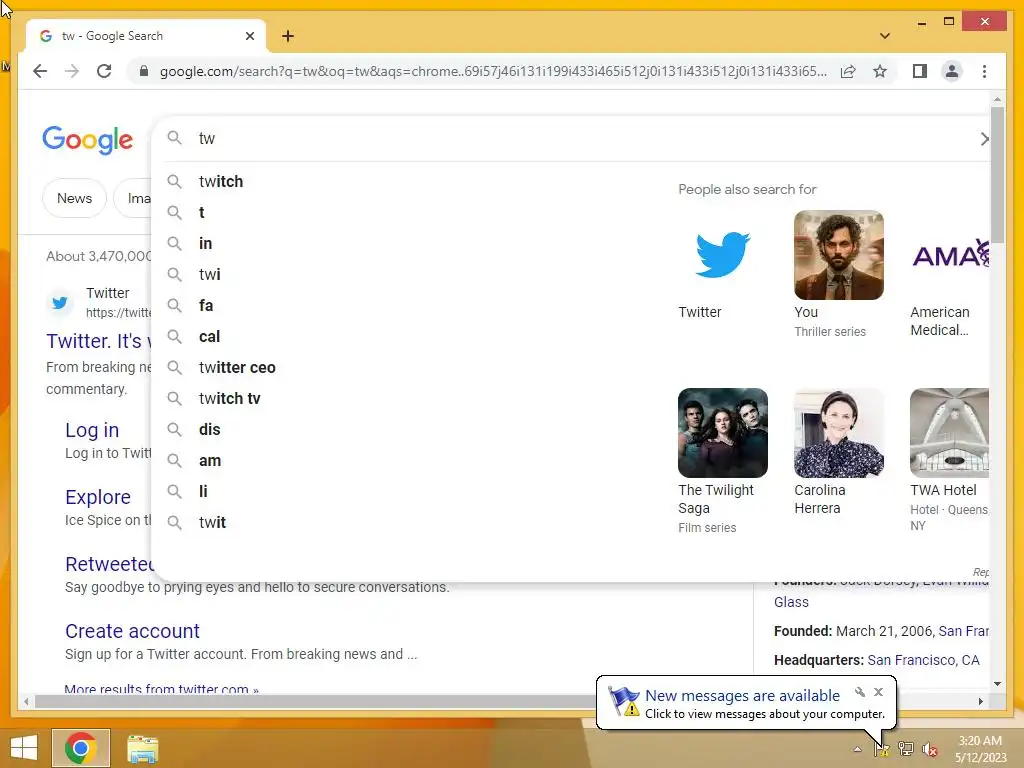Click the magnifier icon beside 'twitter ceo'
This screenshot has height=768, width=1024.
(174, 367)
